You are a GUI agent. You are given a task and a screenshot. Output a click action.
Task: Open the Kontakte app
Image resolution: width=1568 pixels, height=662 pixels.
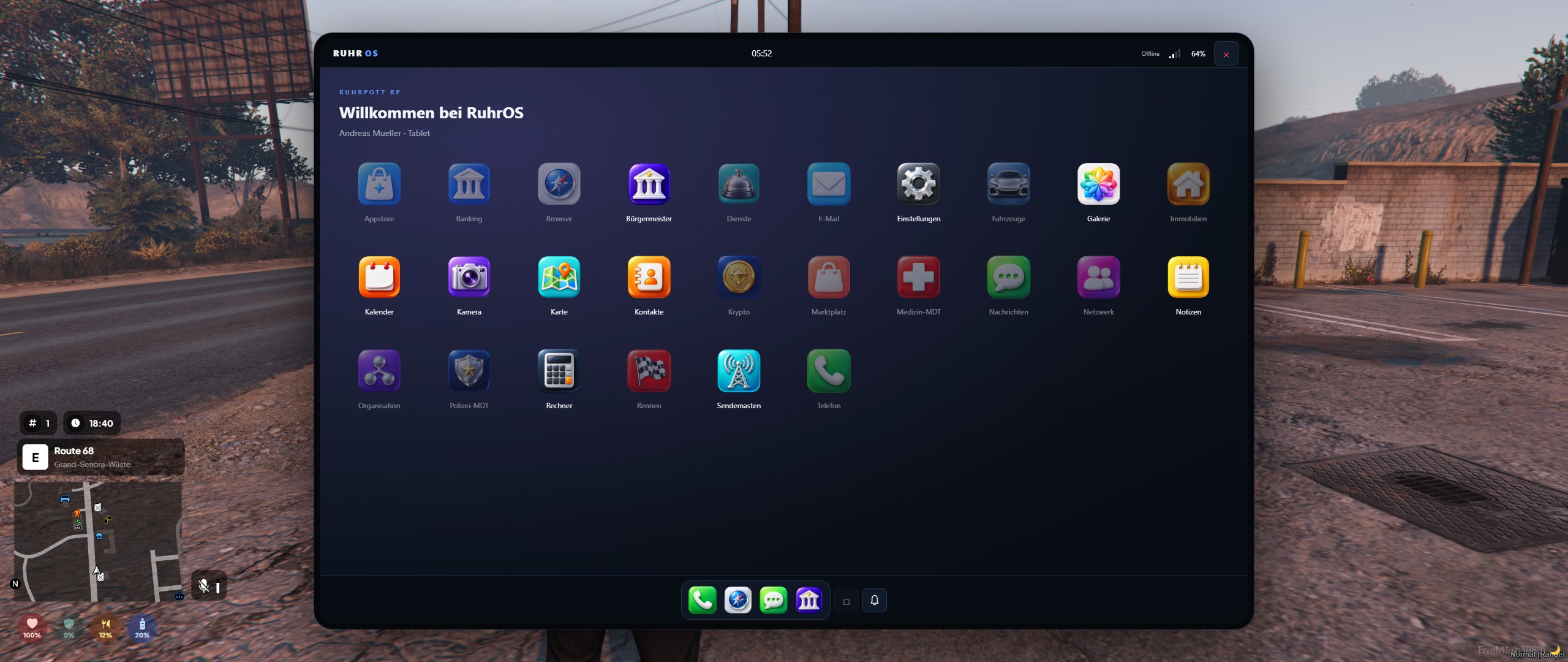[x=649, y=277]
